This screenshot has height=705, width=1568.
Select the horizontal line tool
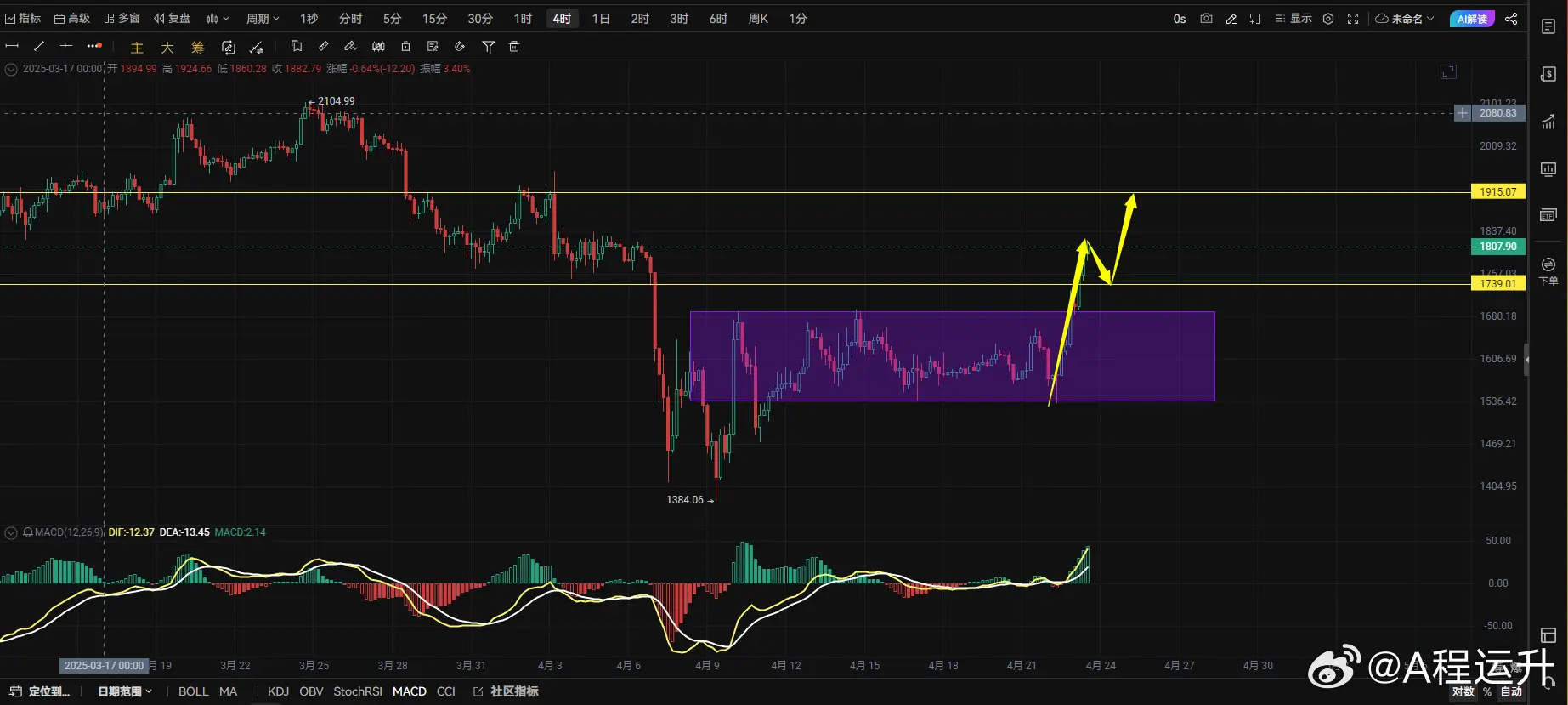click(66, 46)
